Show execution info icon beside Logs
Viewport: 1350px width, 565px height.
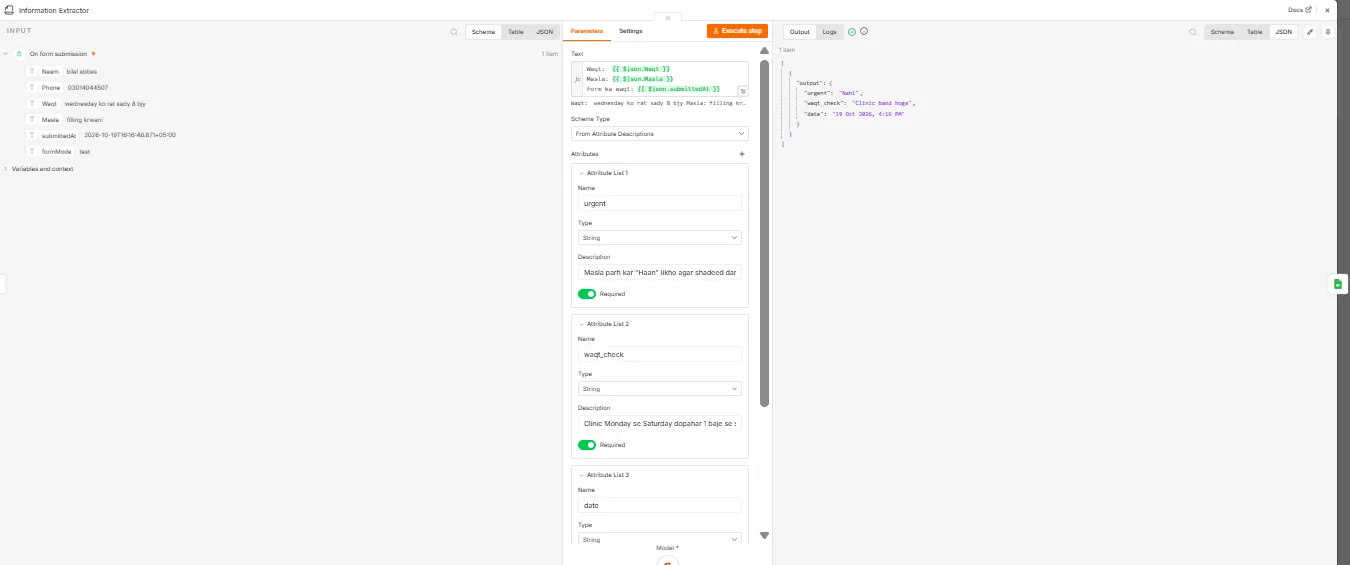tap(864, 31)
